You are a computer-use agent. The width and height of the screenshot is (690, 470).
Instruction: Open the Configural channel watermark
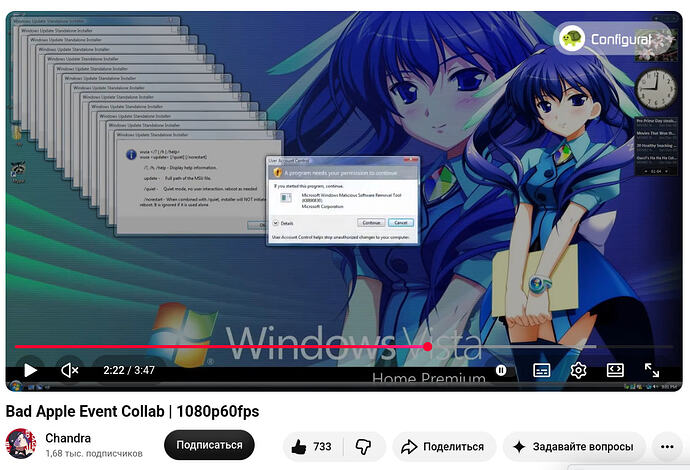point(614,39)
